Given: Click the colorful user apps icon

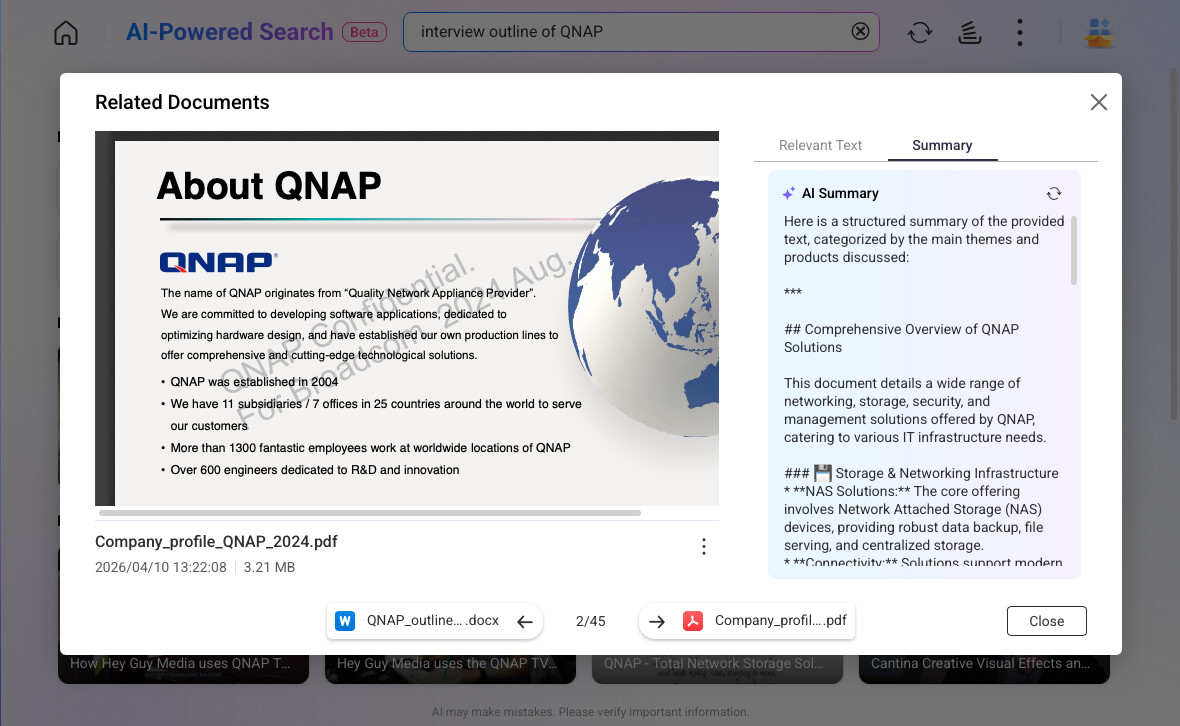Looking at the screenshot, I should tap(1099, 32).
